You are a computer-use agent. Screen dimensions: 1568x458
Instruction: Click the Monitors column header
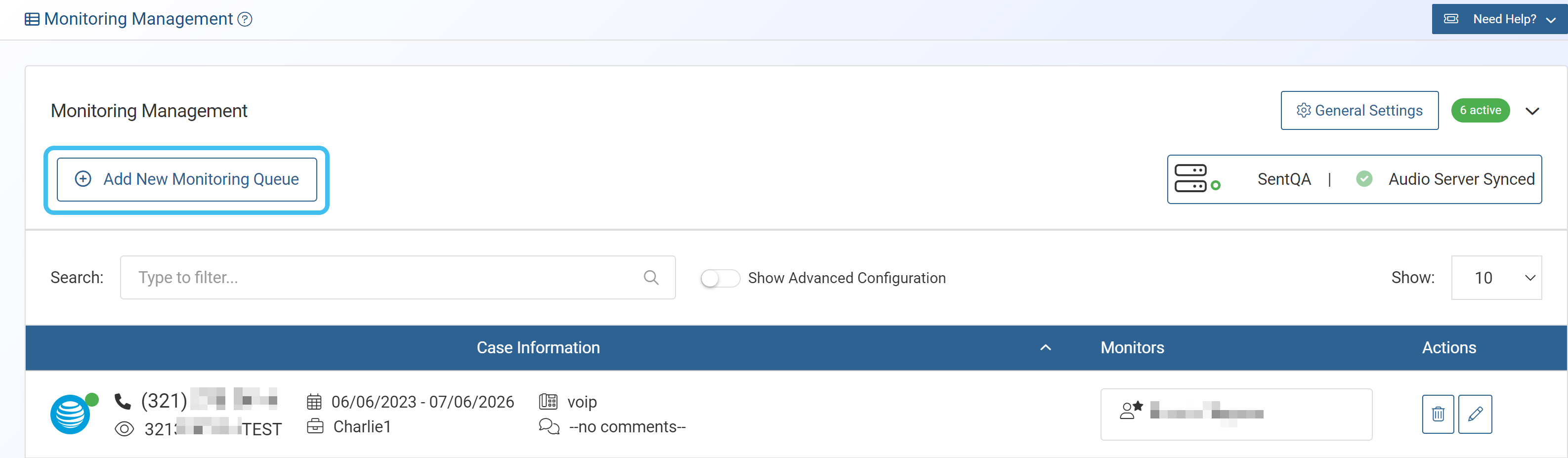click(x=1132, y=347)
